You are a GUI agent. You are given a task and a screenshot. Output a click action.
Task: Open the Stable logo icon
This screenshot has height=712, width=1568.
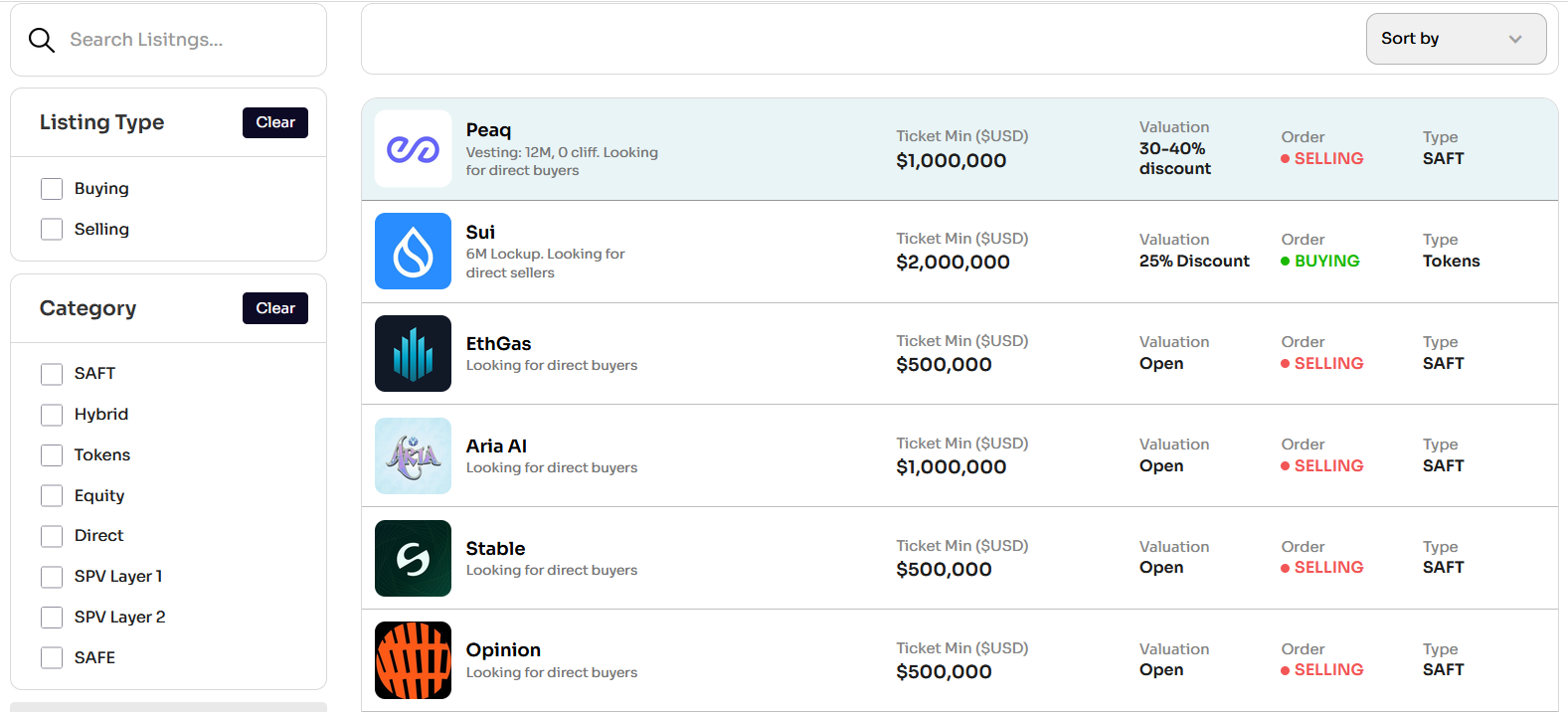(x=413, y=559)
